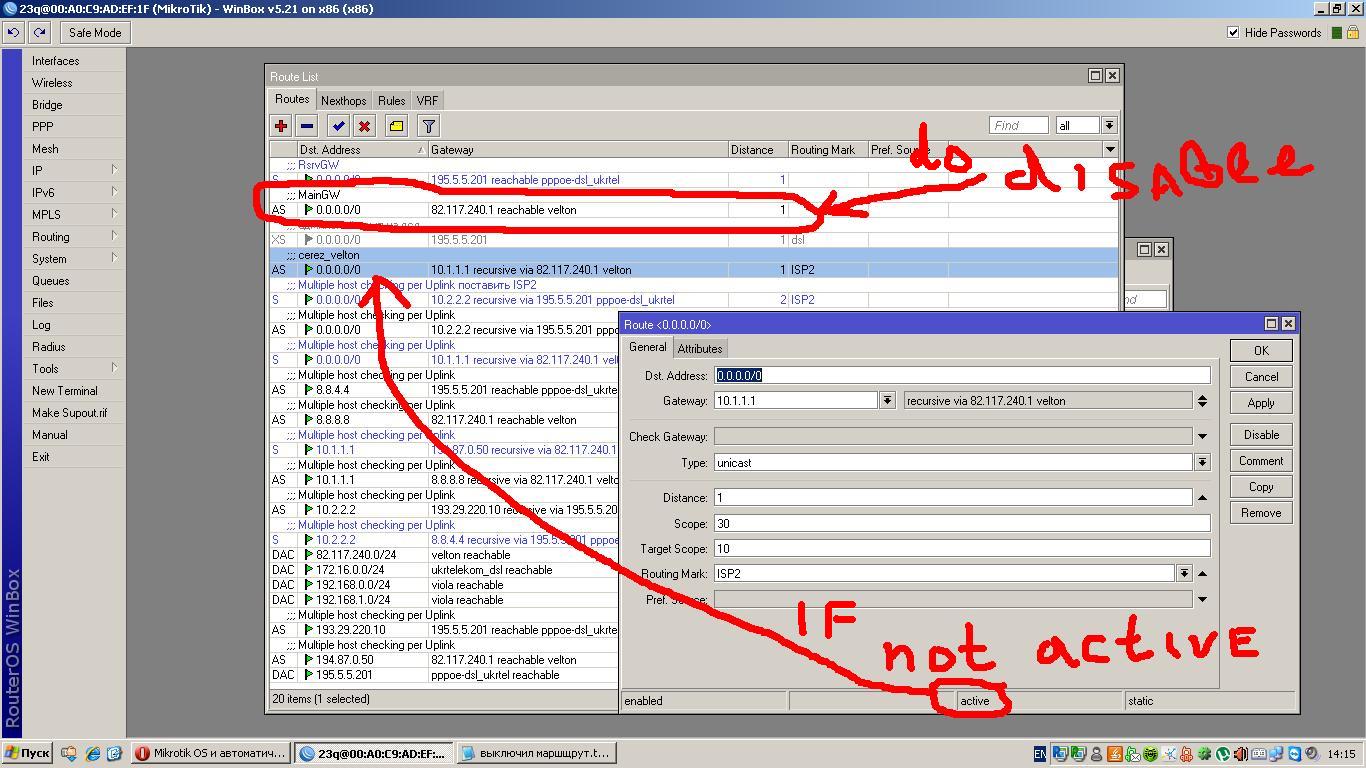Open the PPP menu item
Viewport: 1366px width, 768px height.
pos(75,127)
